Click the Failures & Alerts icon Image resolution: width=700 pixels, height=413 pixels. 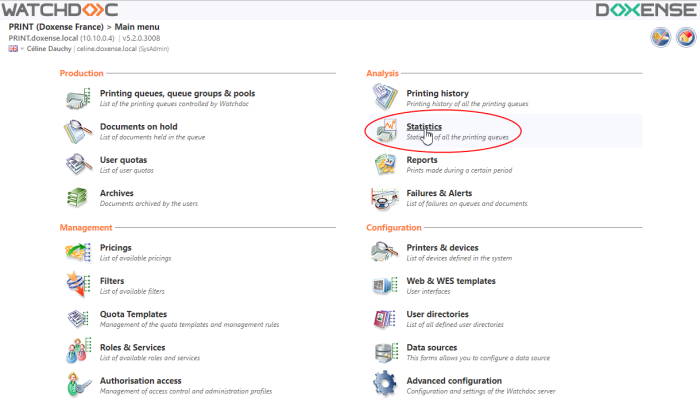point(385,198)
